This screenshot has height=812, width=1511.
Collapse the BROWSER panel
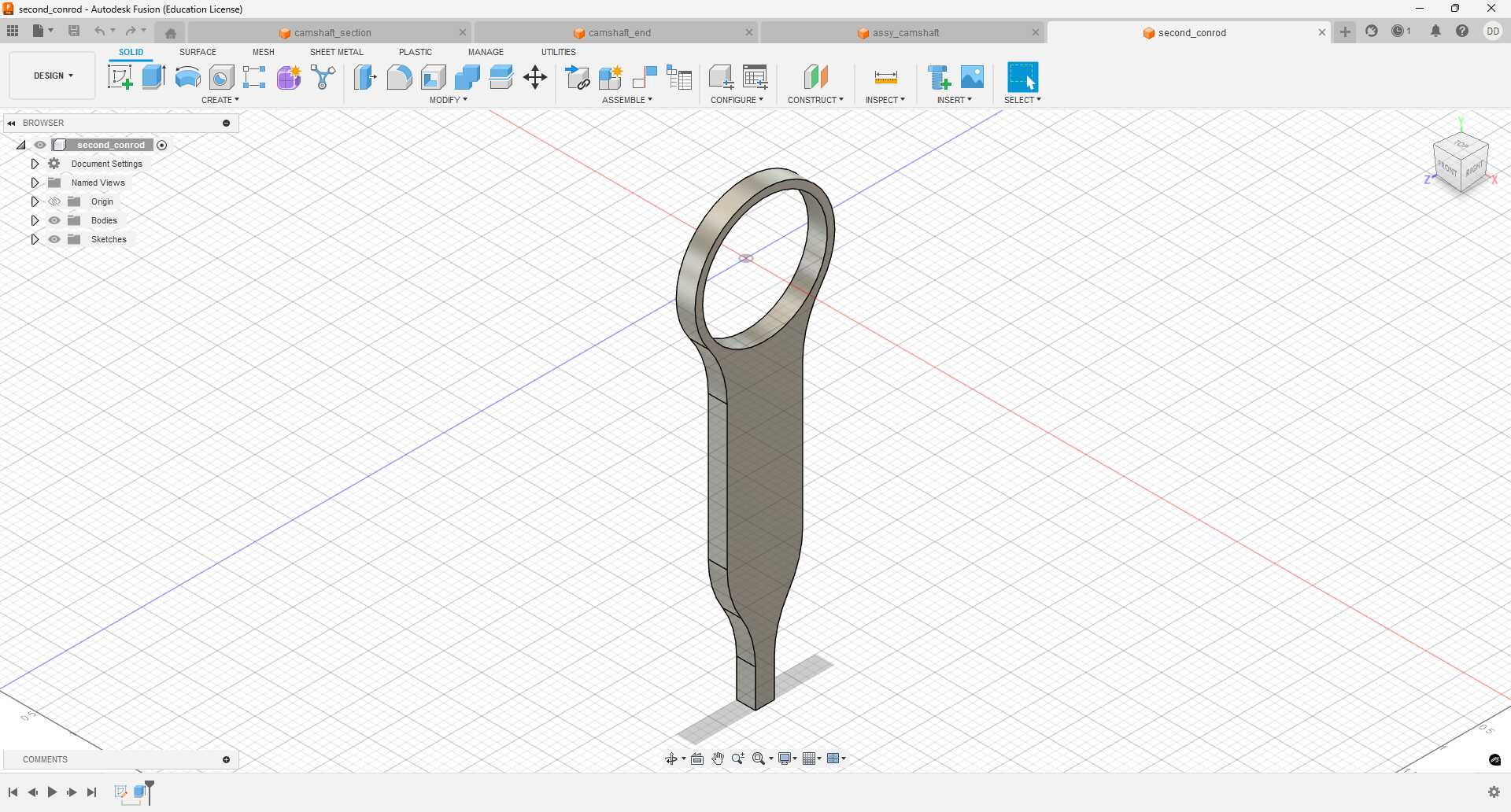(11, 123)
